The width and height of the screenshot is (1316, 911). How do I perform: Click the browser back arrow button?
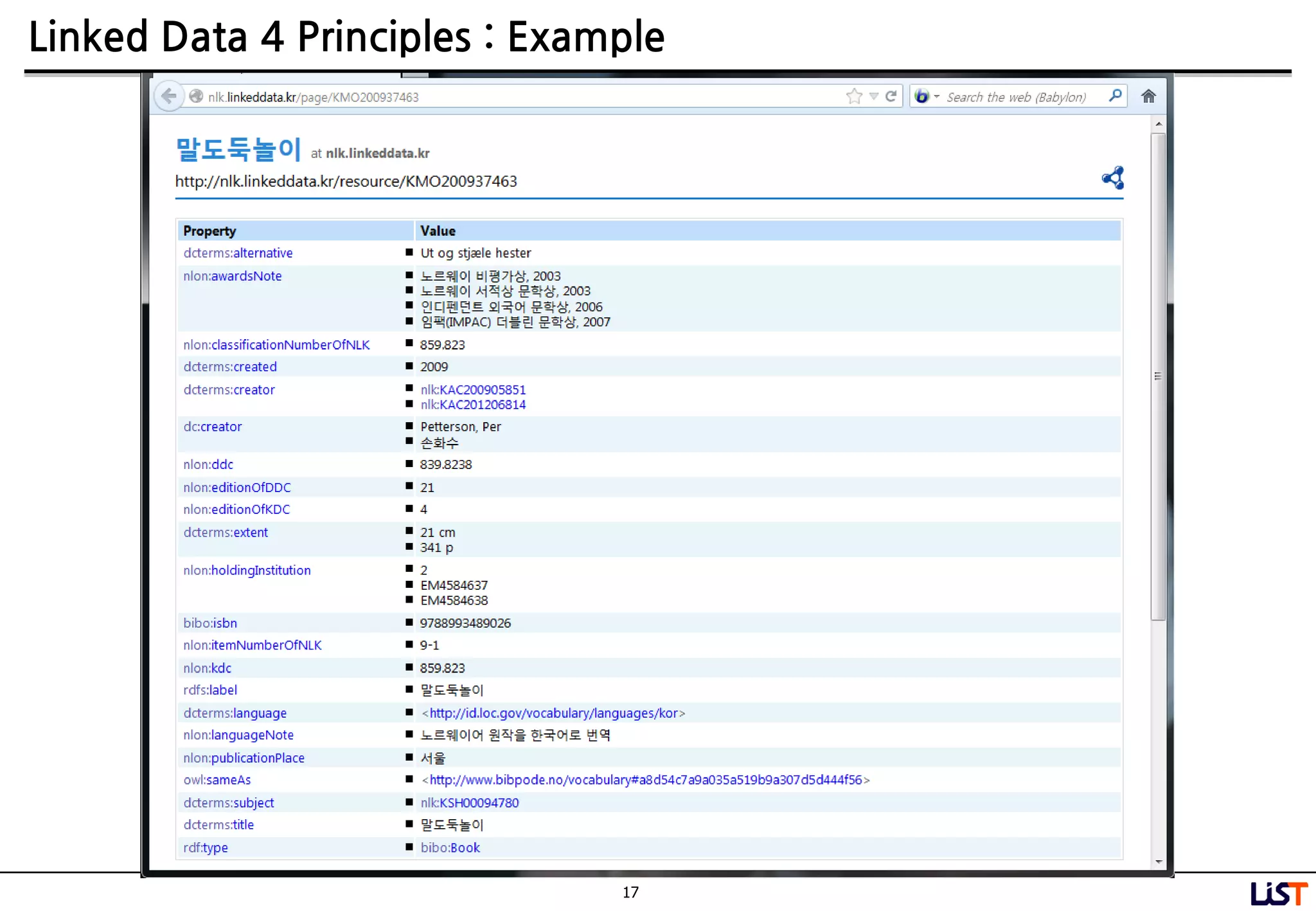click(169, 96)
